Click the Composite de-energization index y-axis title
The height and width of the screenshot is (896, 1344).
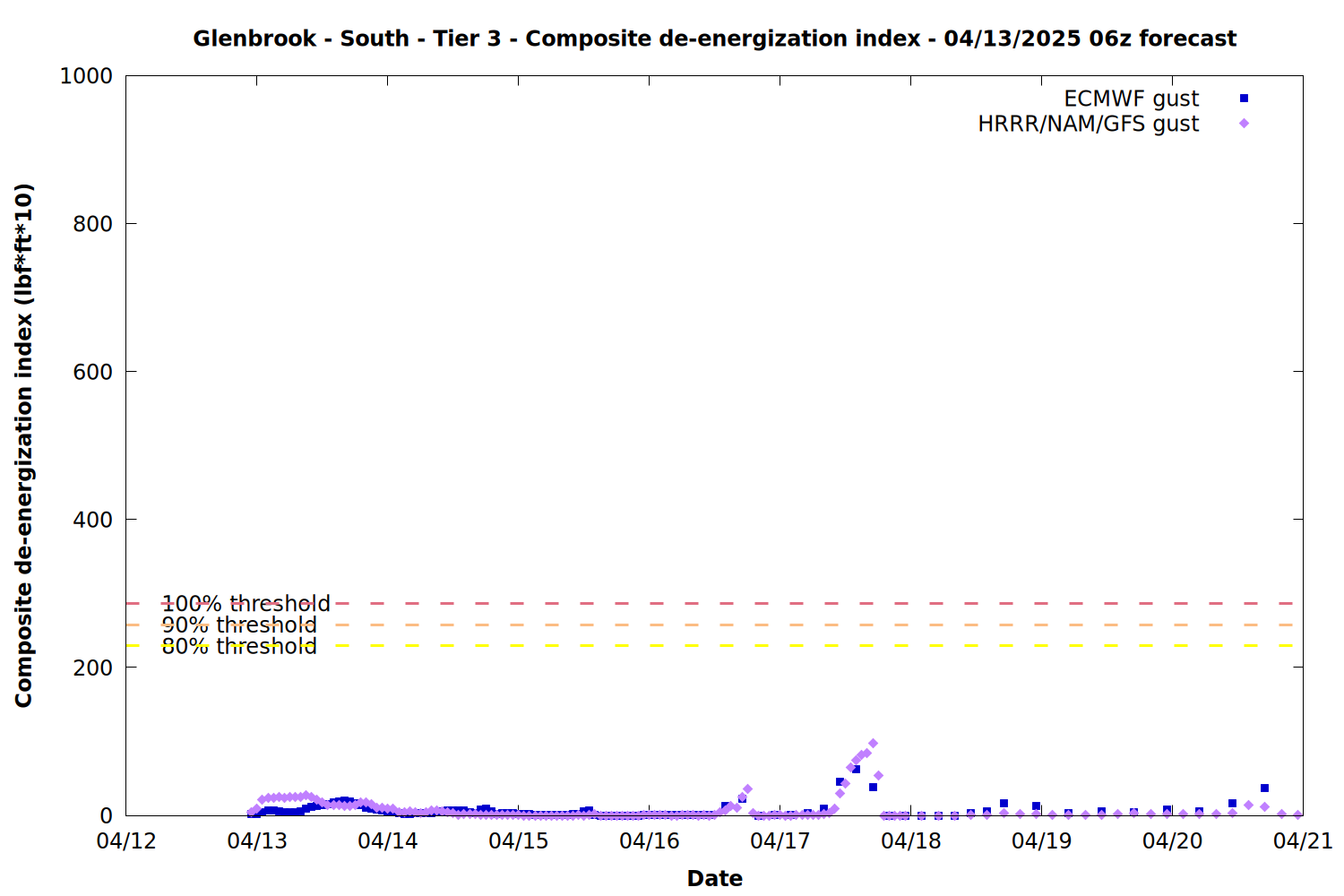pyautogui.click(x=24, y=445)
